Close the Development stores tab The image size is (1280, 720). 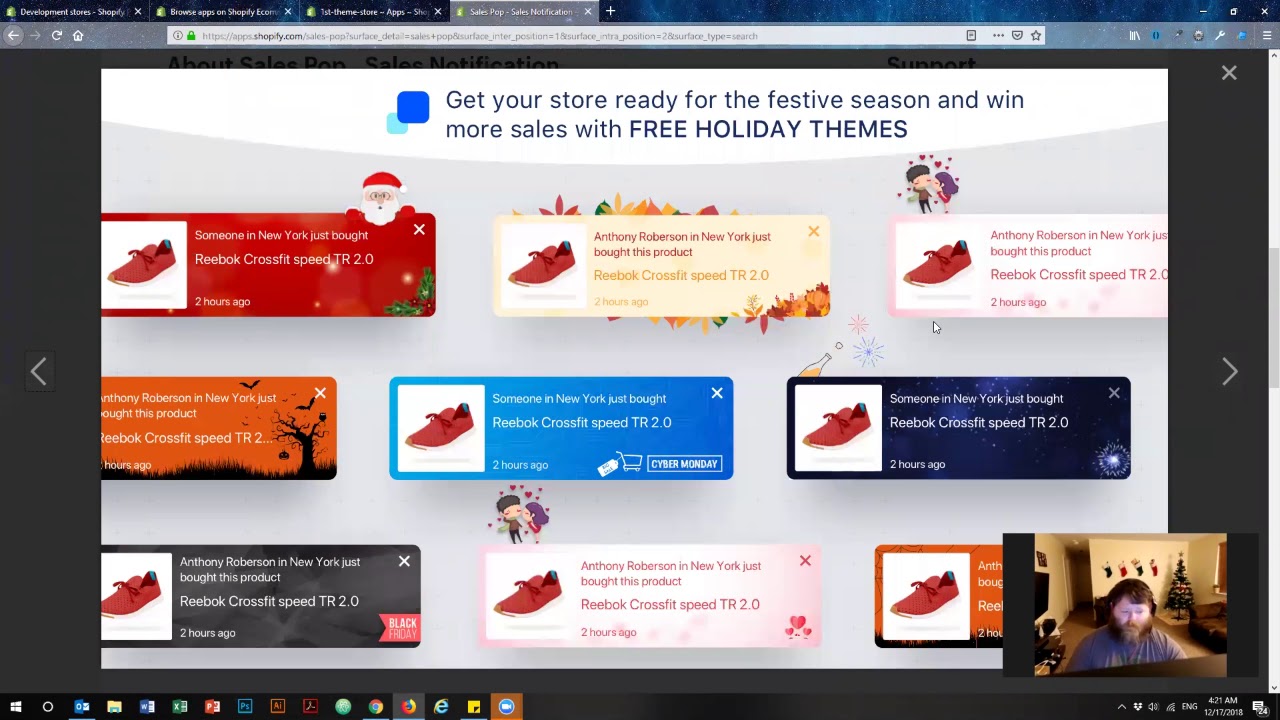(138, 12)
